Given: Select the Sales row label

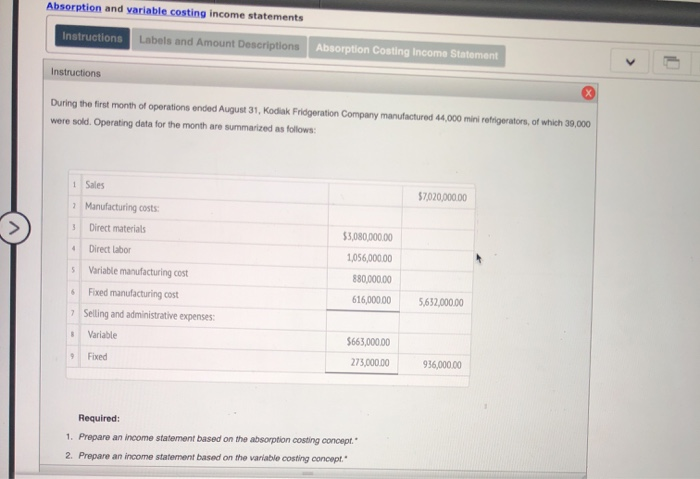Looking at the screenshot, I should (x=95, y=185).
